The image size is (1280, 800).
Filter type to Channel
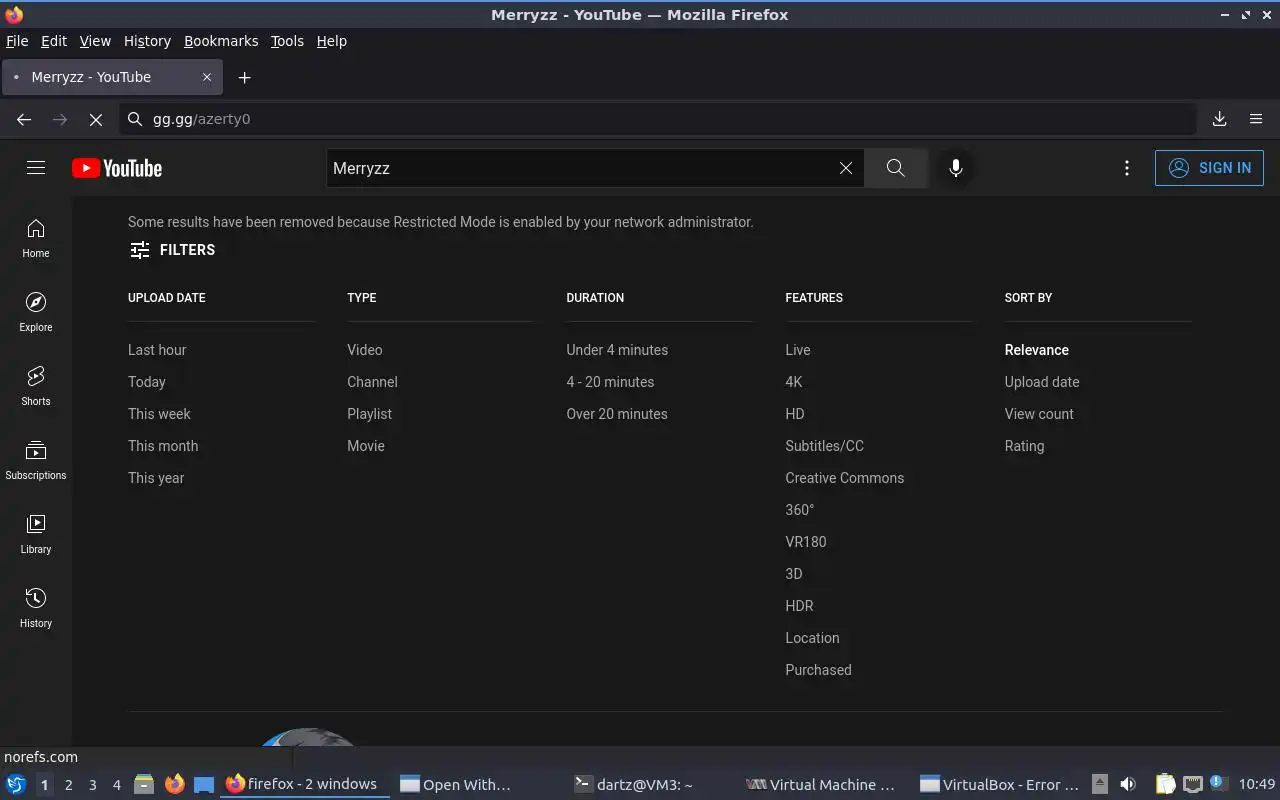372,382
